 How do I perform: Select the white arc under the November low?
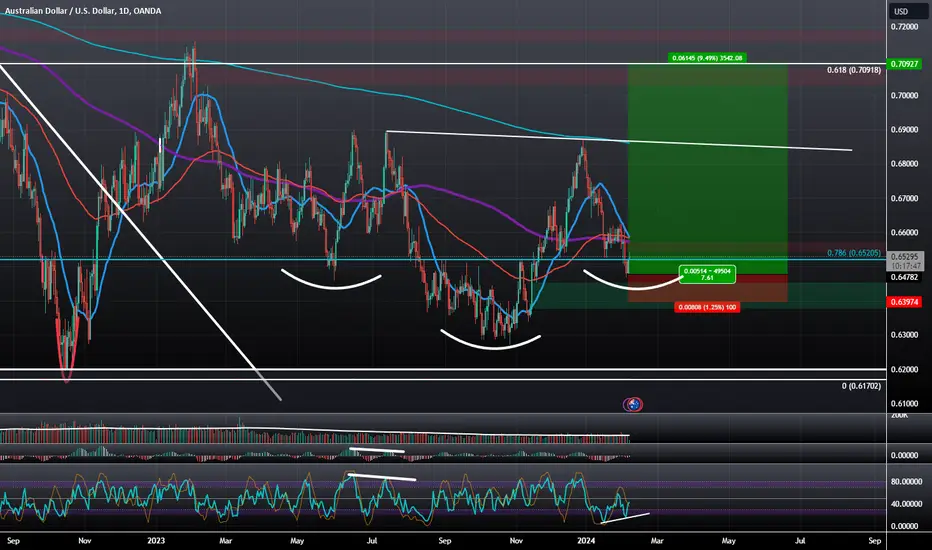pyautogui.click(x=490, y=339)
